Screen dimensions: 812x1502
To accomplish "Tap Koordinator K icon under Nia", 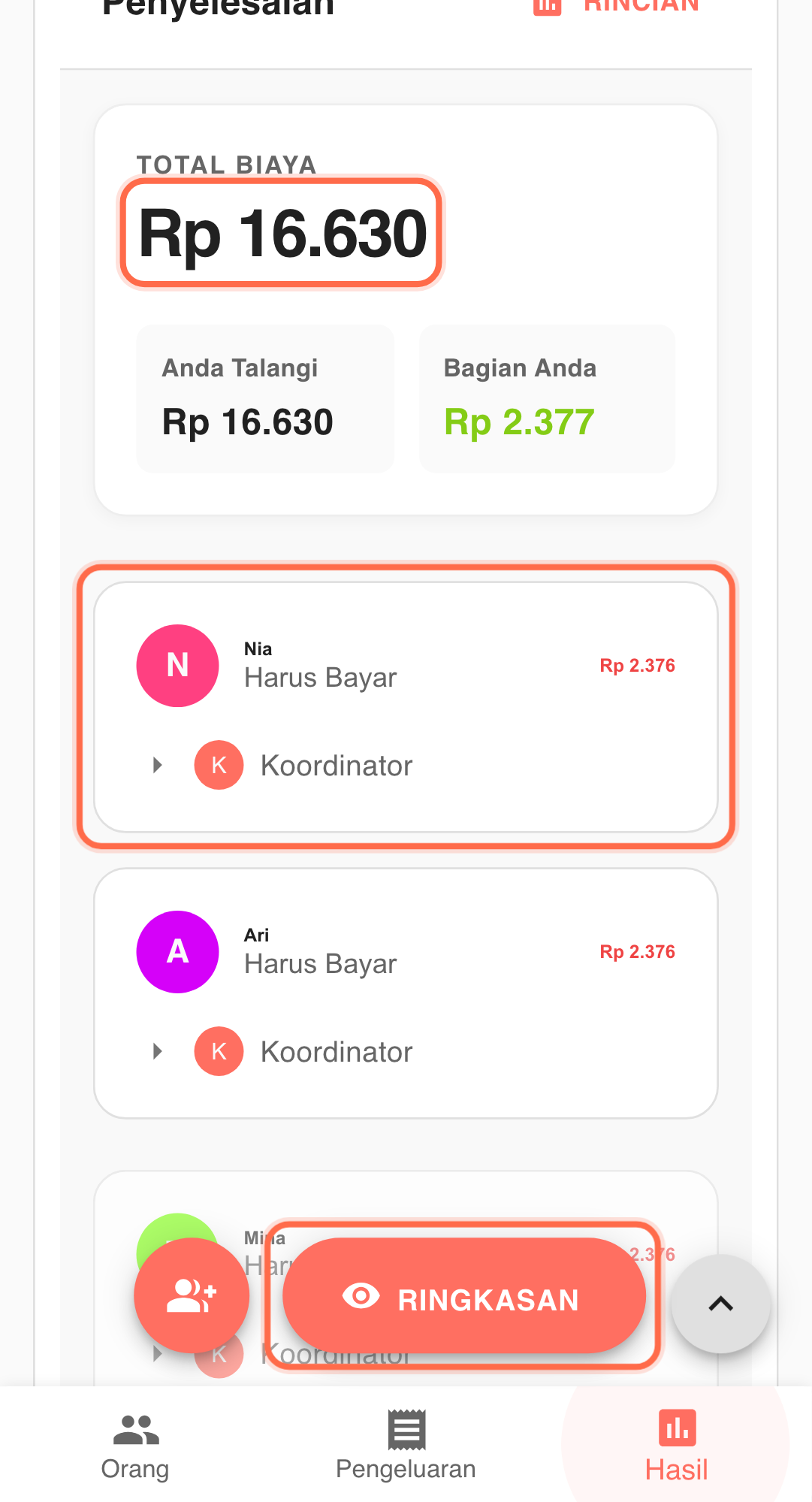I will (x=219, y=766).
